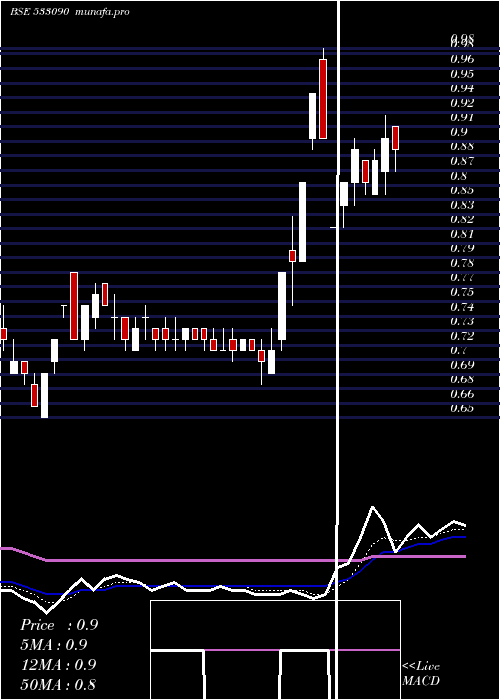Click the 0.82 price axis label
Viewport: 500px width, 700px height.
point(462,219)
